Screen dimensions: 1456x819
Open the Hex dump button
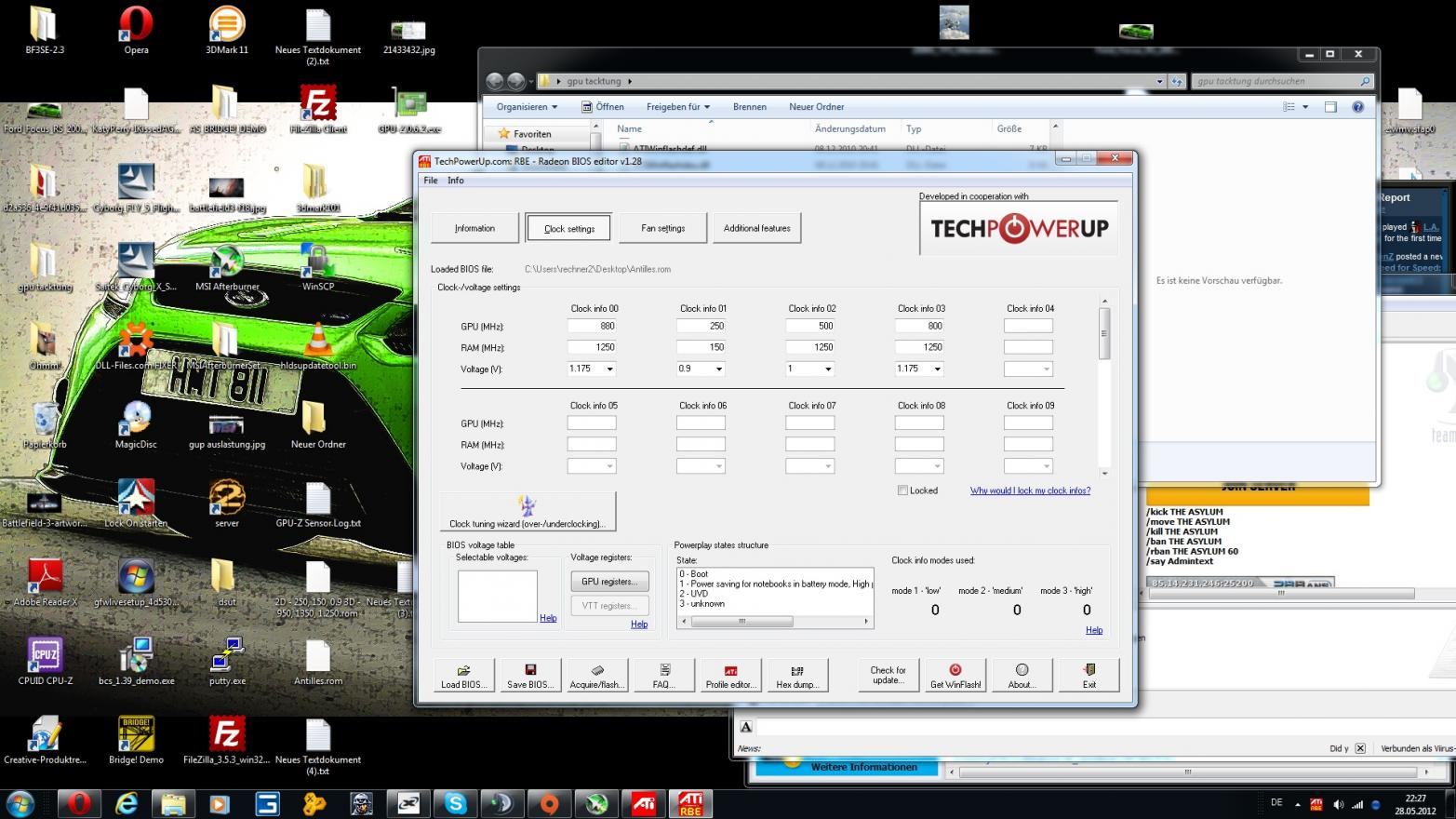point(796,675)
